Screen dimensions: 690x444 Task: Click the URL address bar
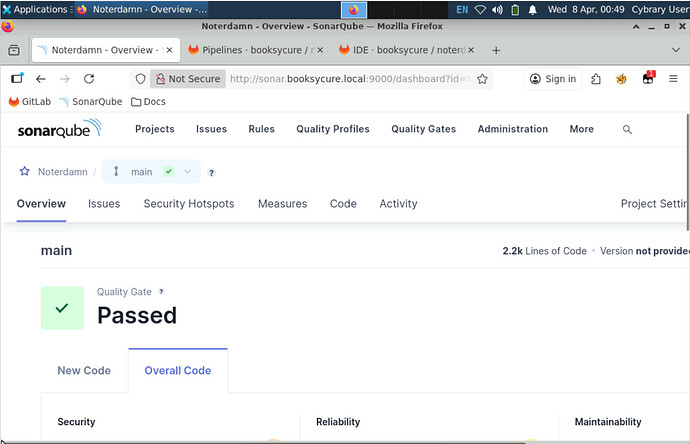tap(350, 79)
